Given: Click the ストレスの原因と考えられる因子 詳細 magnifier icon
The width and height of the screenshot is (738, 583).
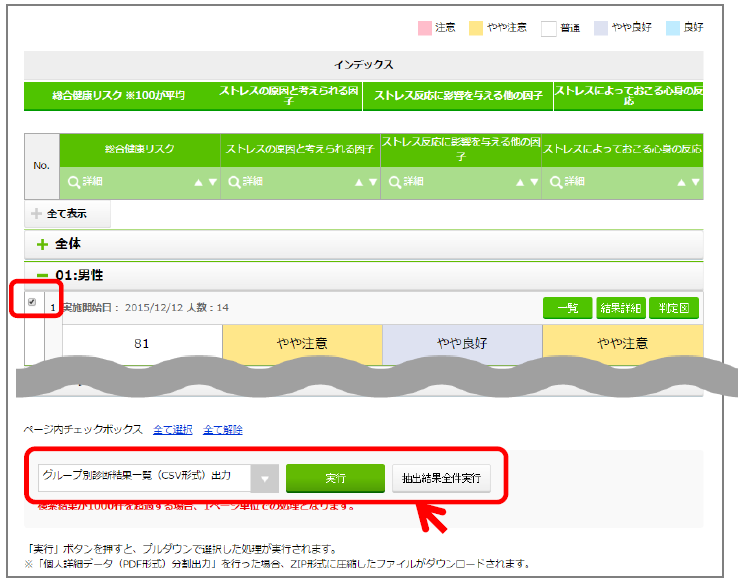Looking at the screenshot, I should click(234, 182).
